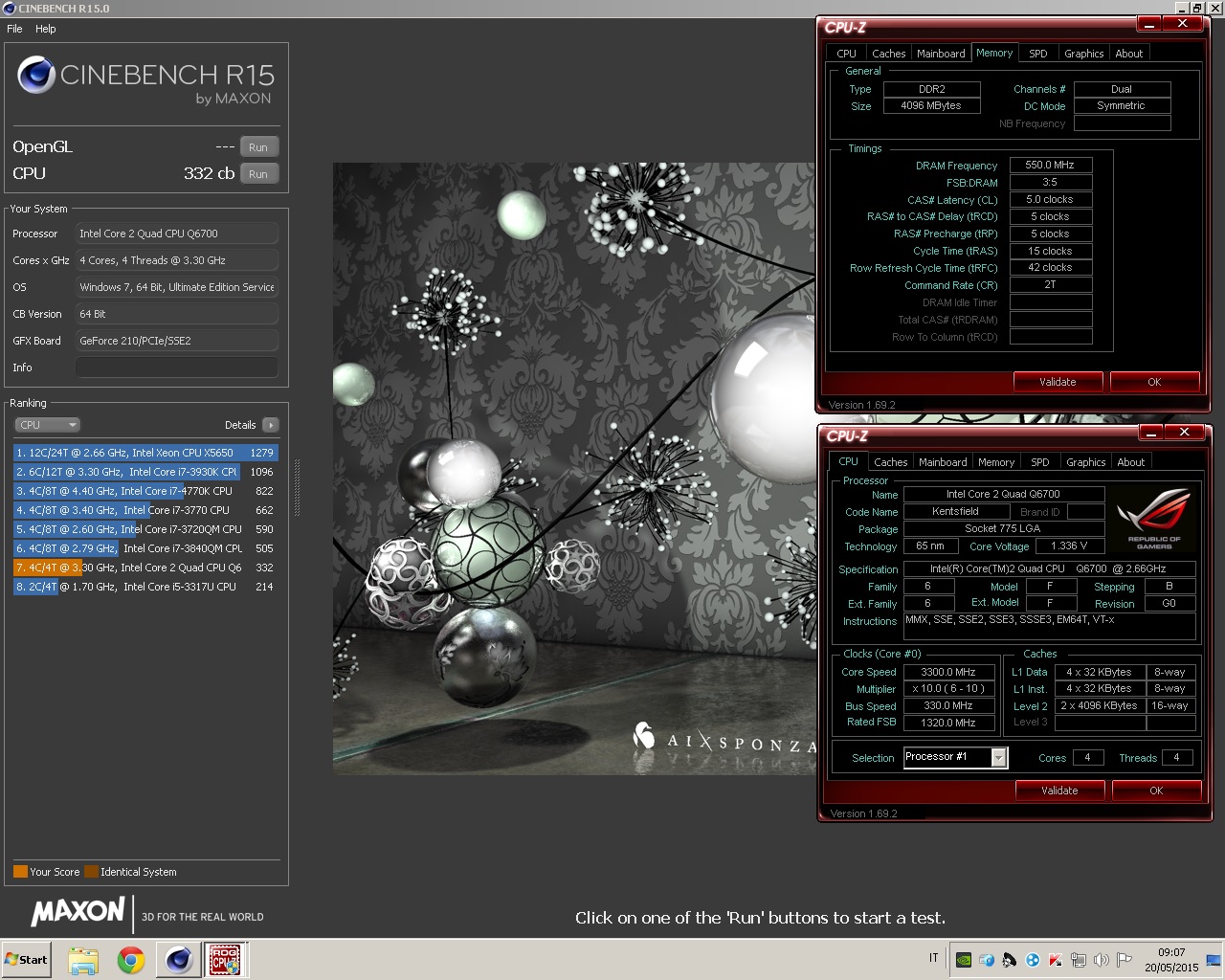
Task: Select ranking row Intel Core i7-4770K
Action: point(145,491)
